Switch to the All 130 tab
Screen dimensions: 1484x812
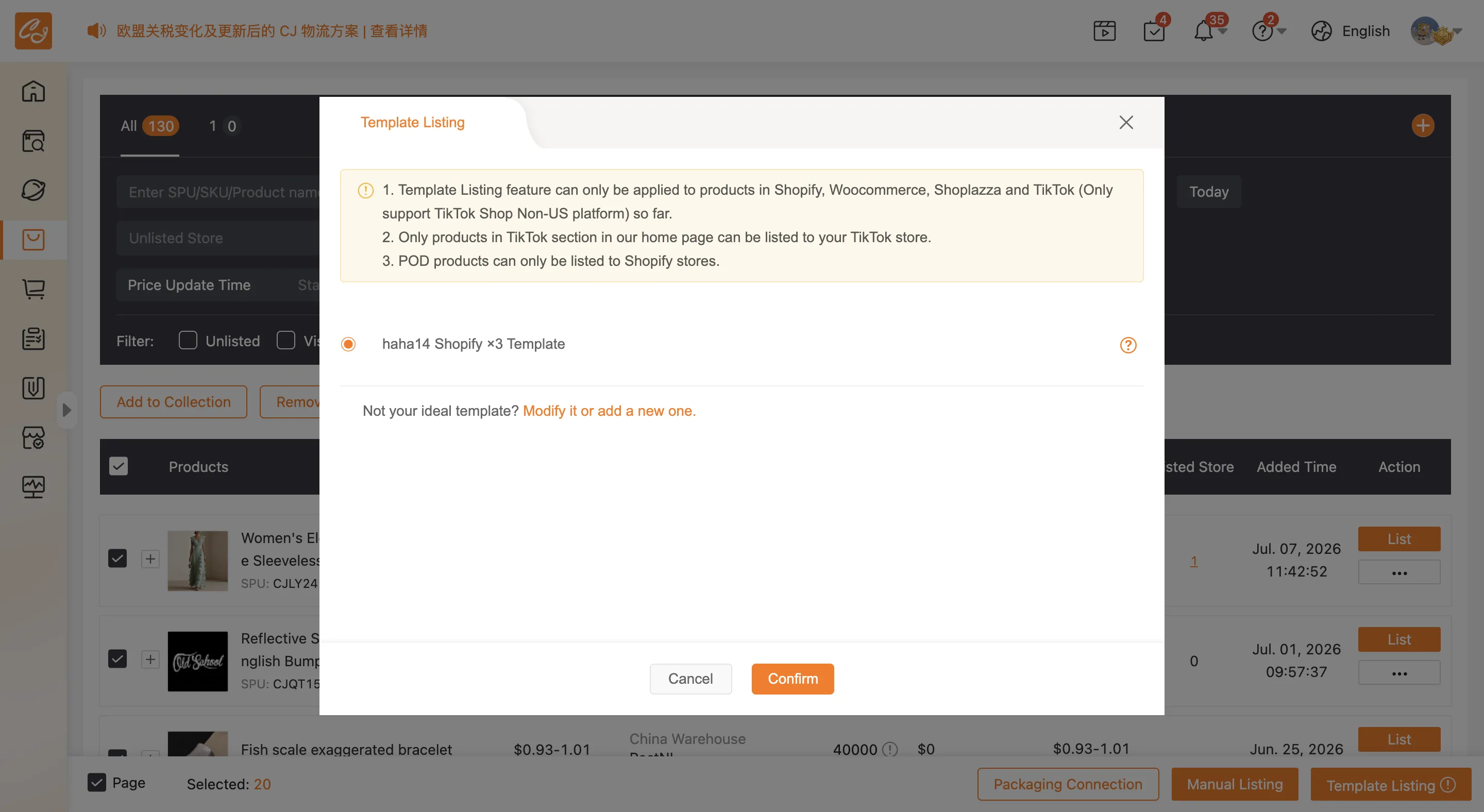[x=150, y=126]
